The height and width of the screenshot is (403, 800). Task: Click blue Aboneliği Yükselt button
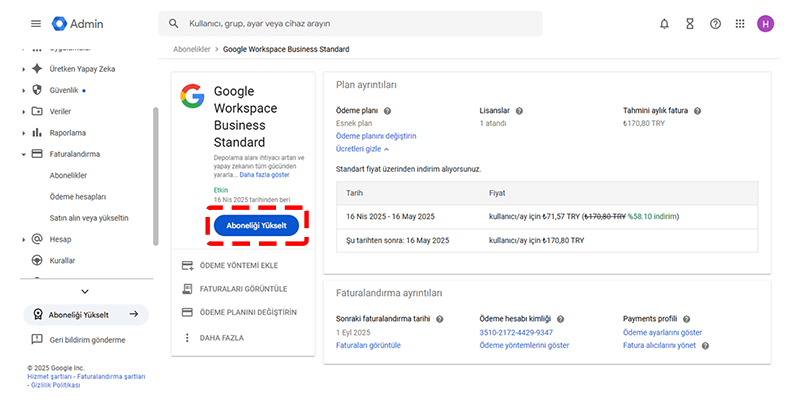click(256, 225)
